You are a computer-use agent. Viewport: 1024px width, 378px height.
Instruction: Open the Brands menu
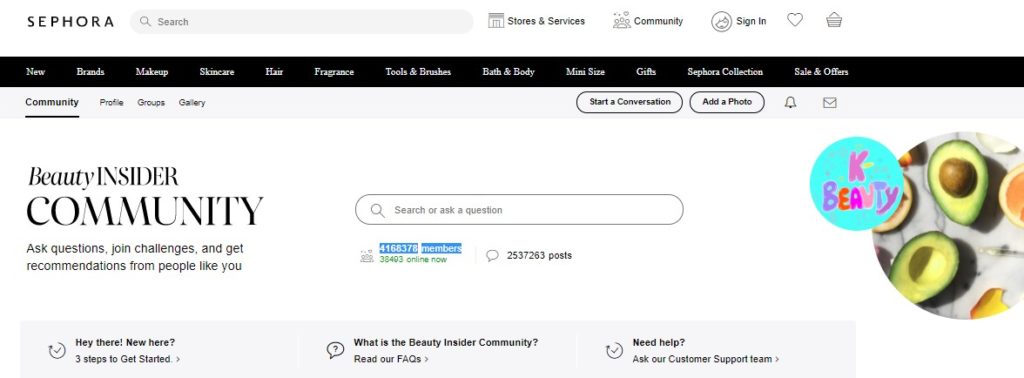pos(90,72)
